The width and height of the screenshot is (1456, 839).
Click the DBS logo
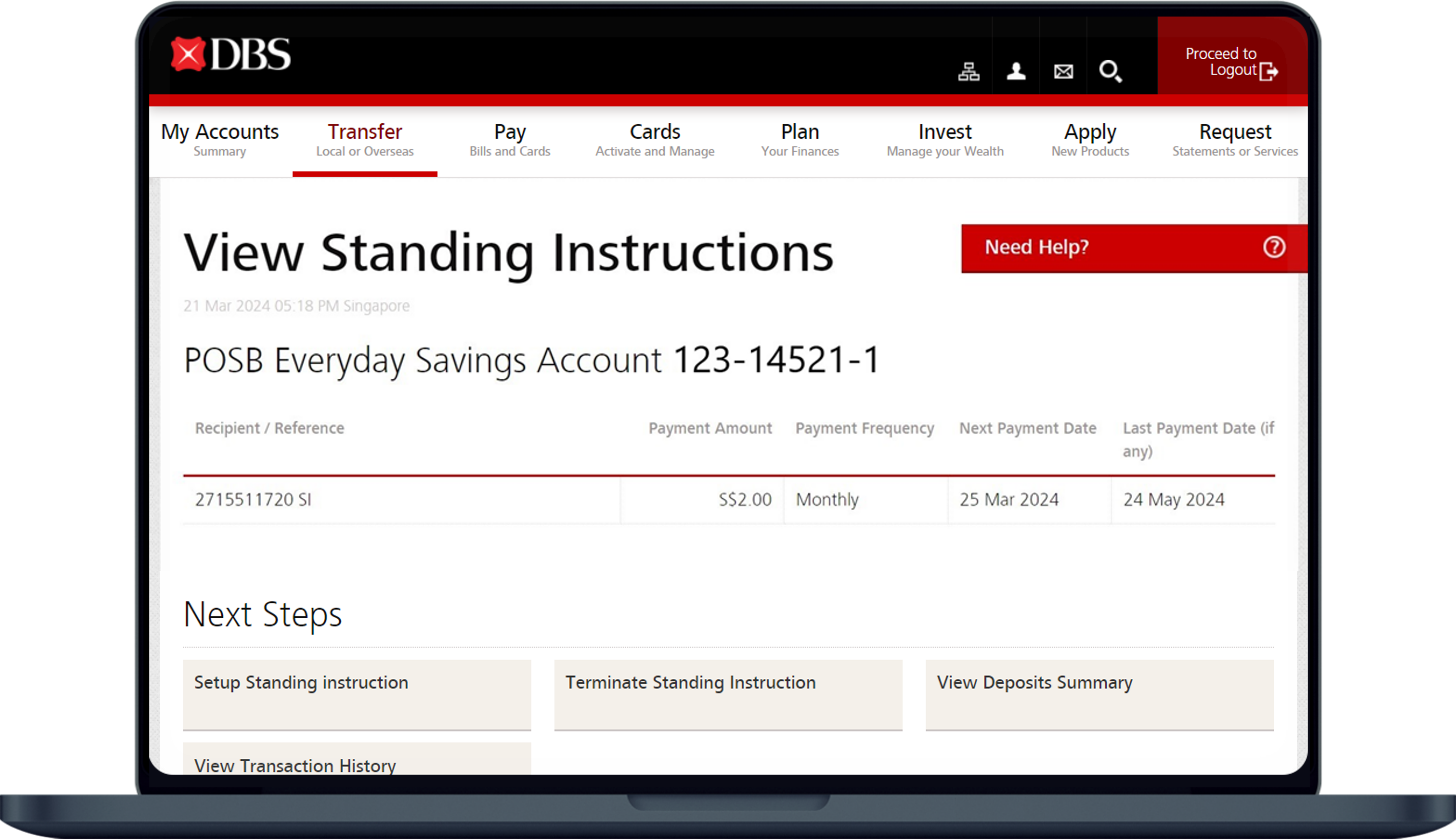[x=231, y=54]
